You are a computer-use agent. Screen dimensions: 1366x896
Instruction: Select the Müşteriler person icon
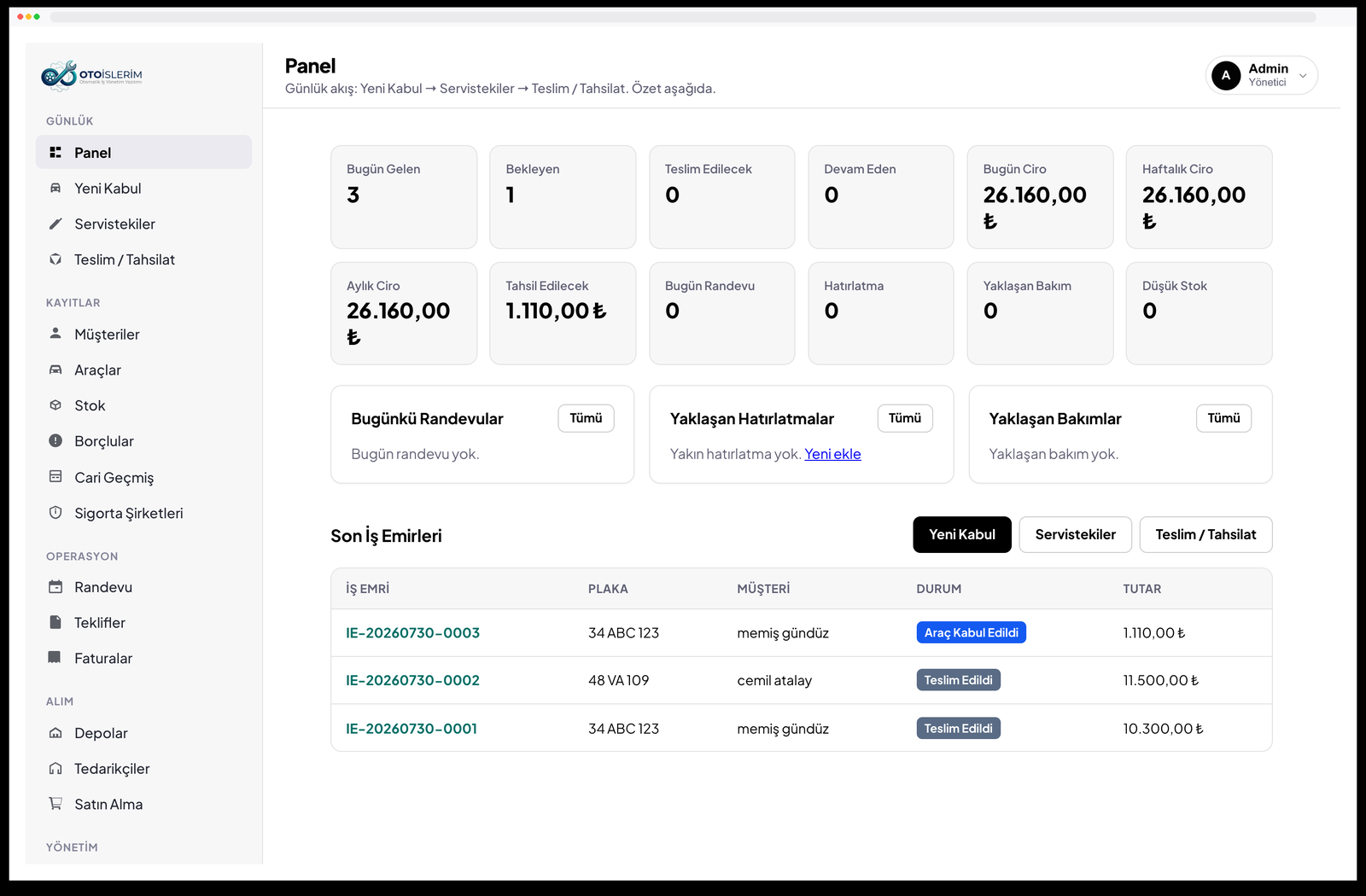tap(55, 334)
